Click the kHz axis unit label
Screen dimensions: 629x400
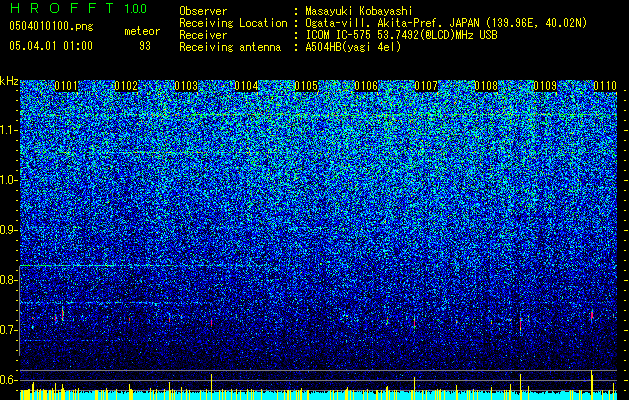pyautogui.click(x=9, y=81)
